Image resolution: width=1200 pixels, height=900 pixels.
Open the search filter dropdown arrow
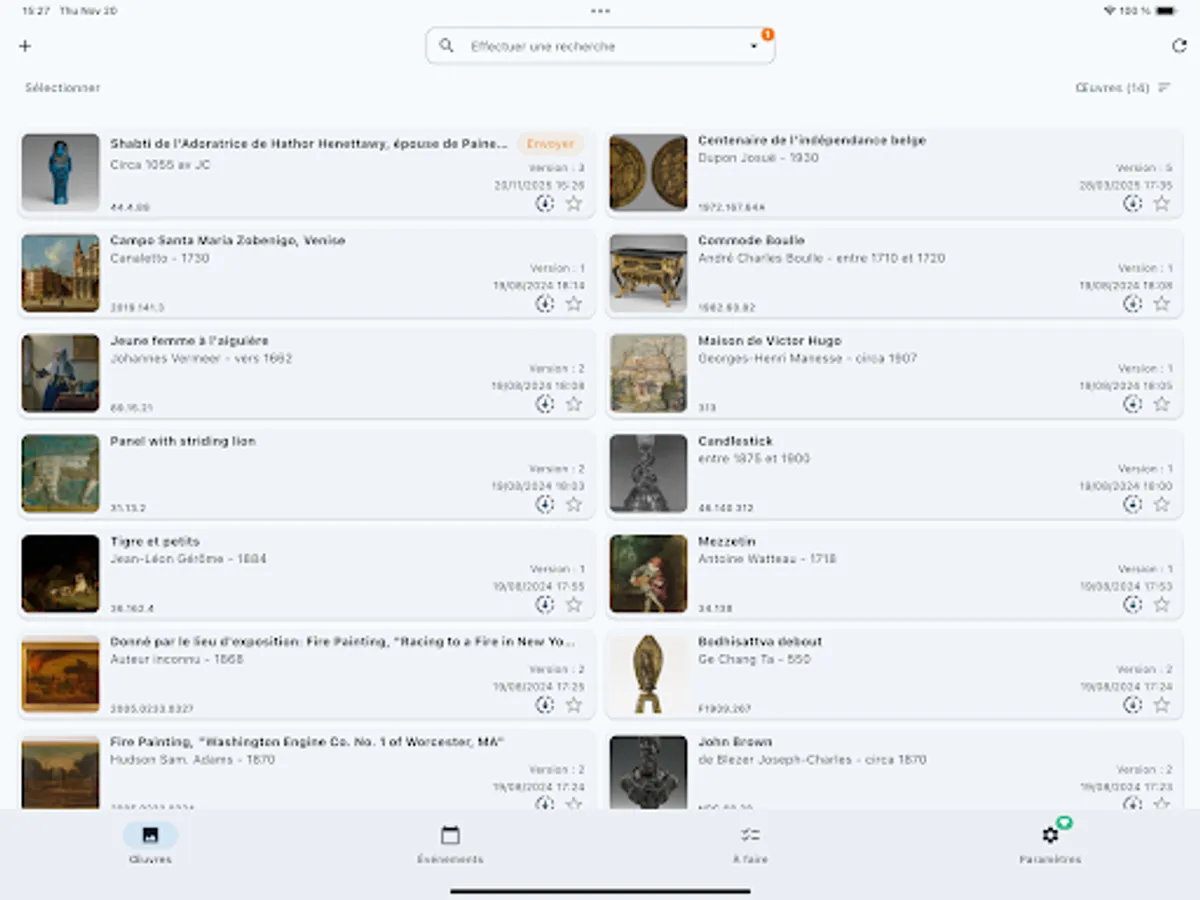pyautogui.click(x=754, y=46)
